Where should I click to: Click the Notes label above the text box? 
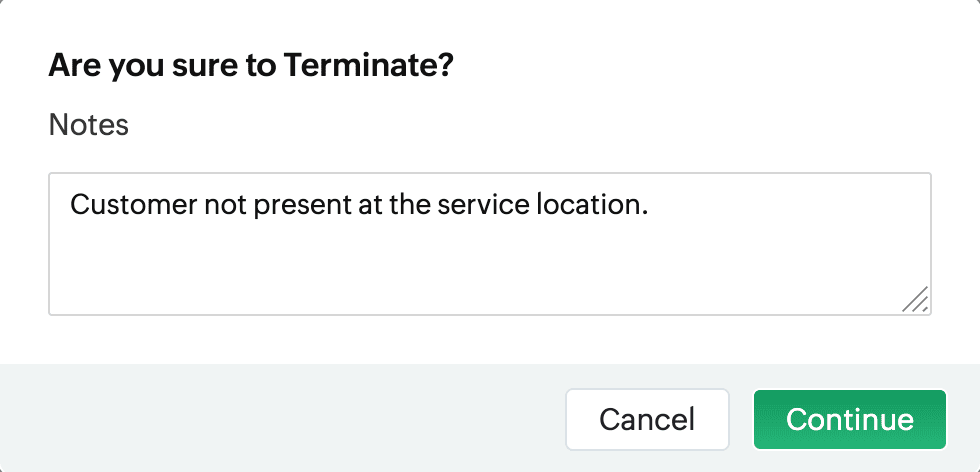click(x=88, y=125)
